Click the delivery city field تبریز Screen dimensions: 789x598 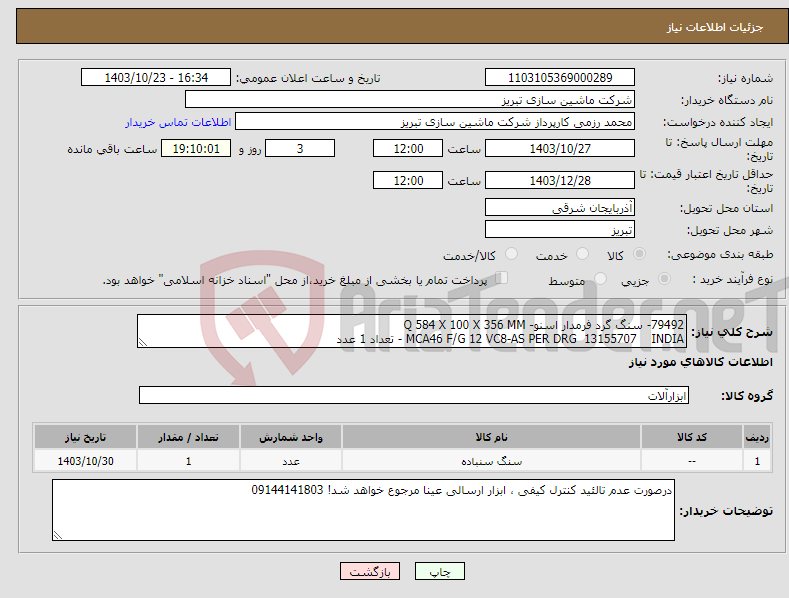coord(560,230)
